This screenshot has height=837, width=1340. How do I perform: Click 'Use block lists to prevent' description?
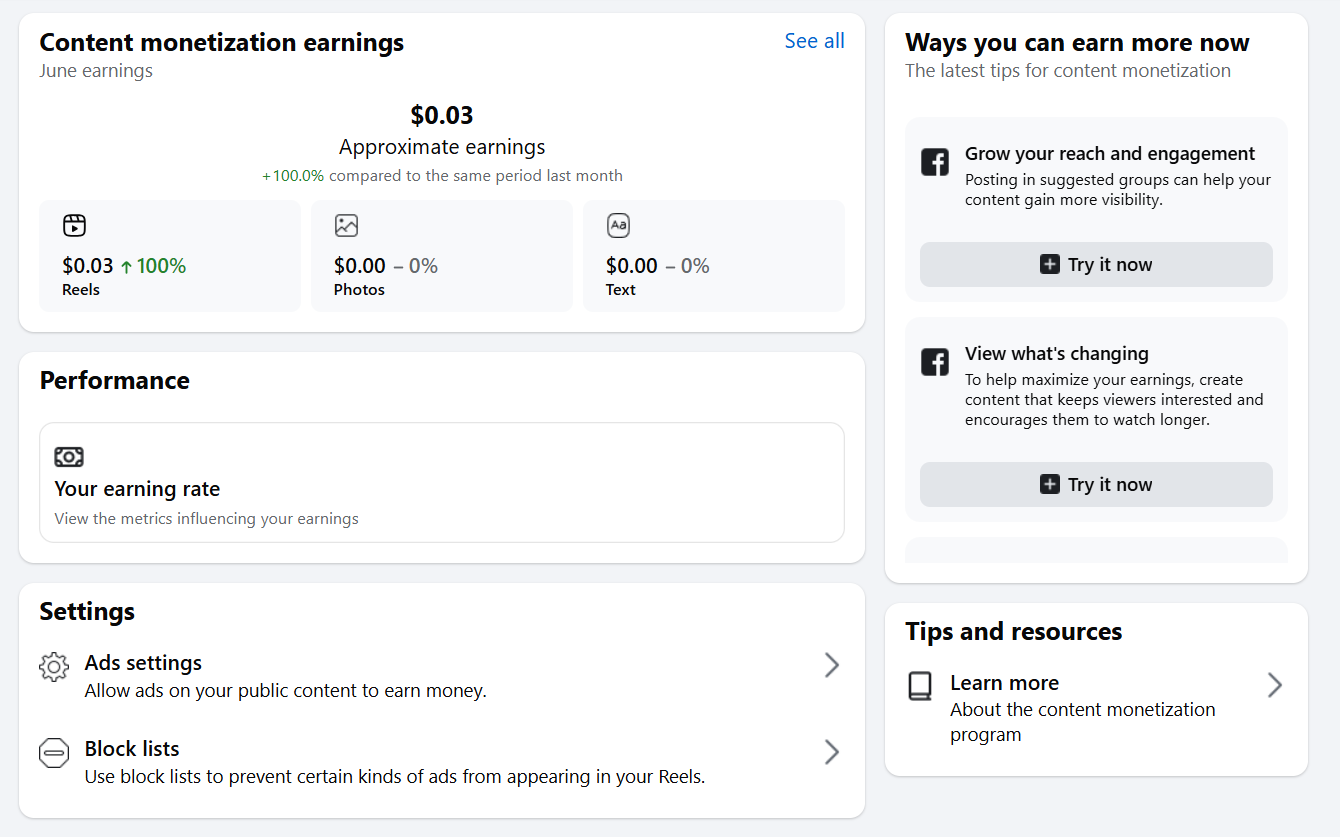click(395, 777)
